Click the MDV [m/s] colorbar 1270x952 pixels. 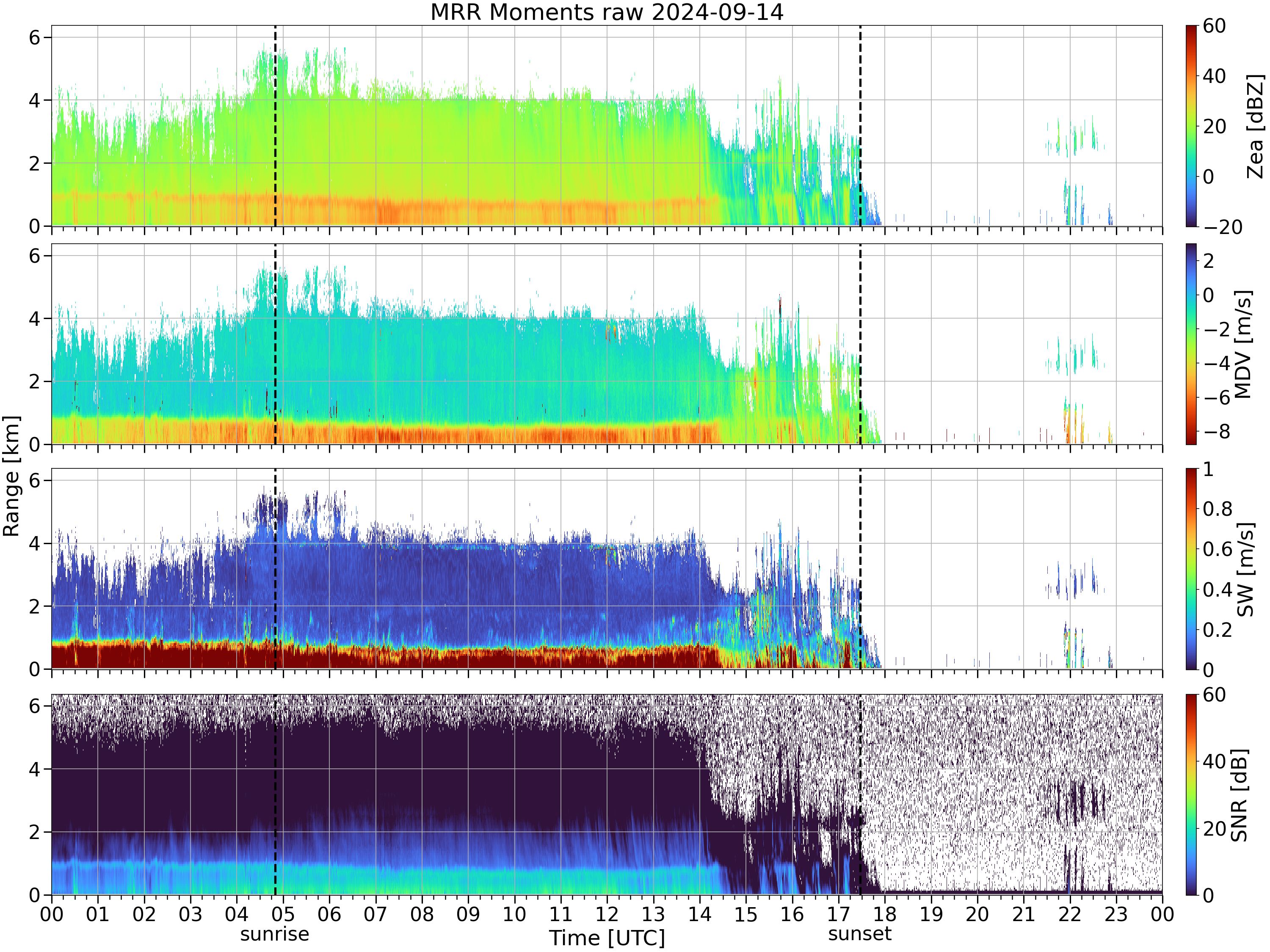pos(1191,344)
